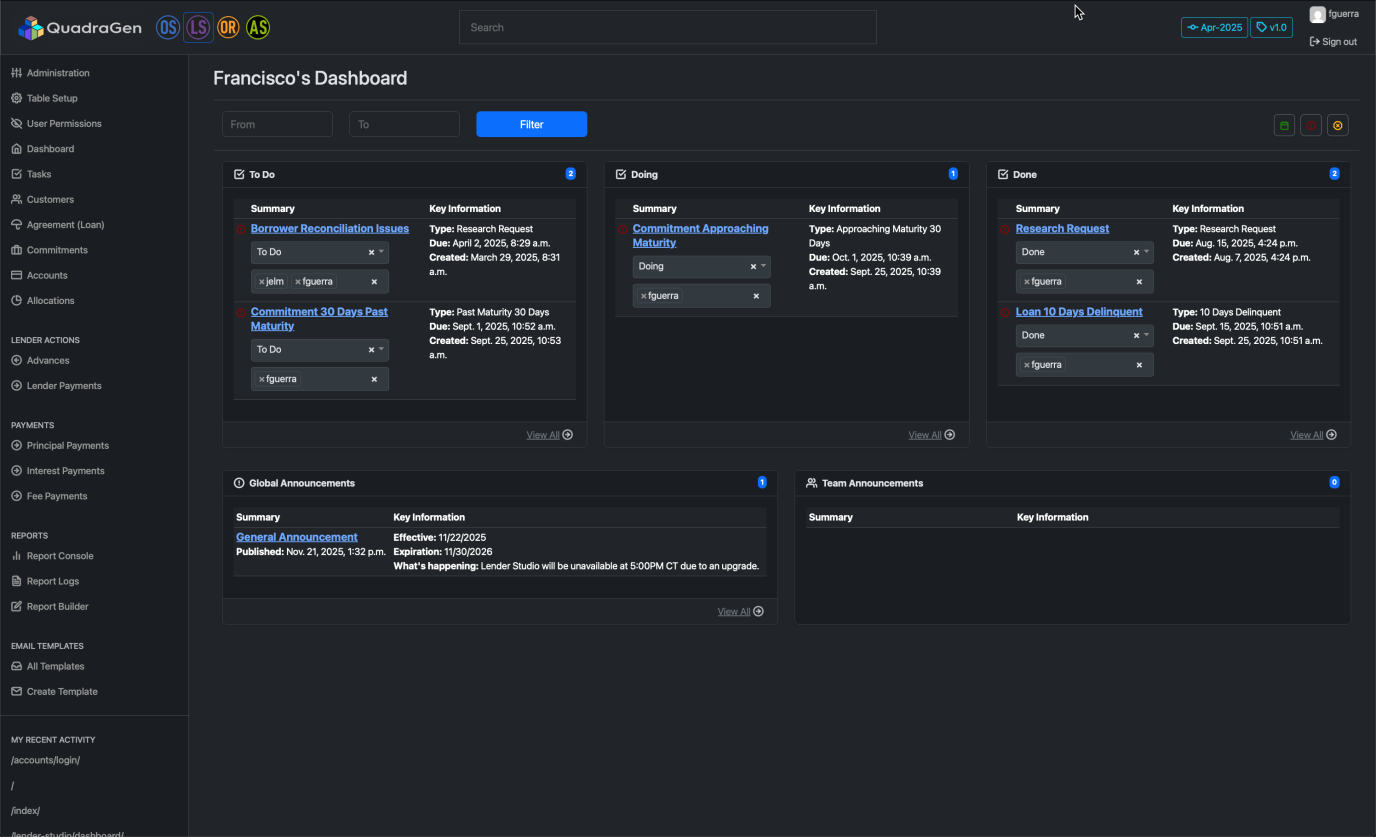Click the yellow x-circle icon button
The image size is (1376, 837).
click(x=1338, y=125)
